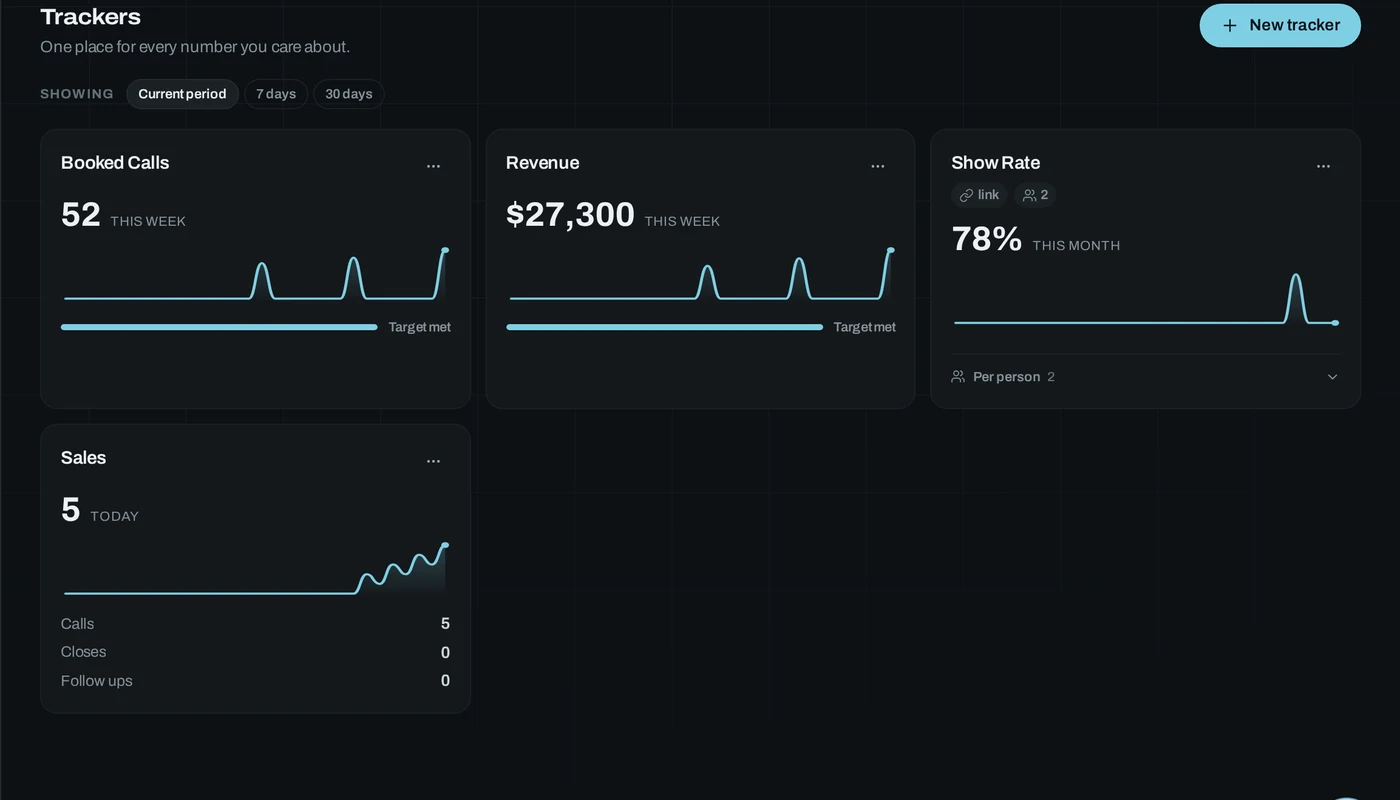
Task: Click the Sales card title
Action: 83,458
